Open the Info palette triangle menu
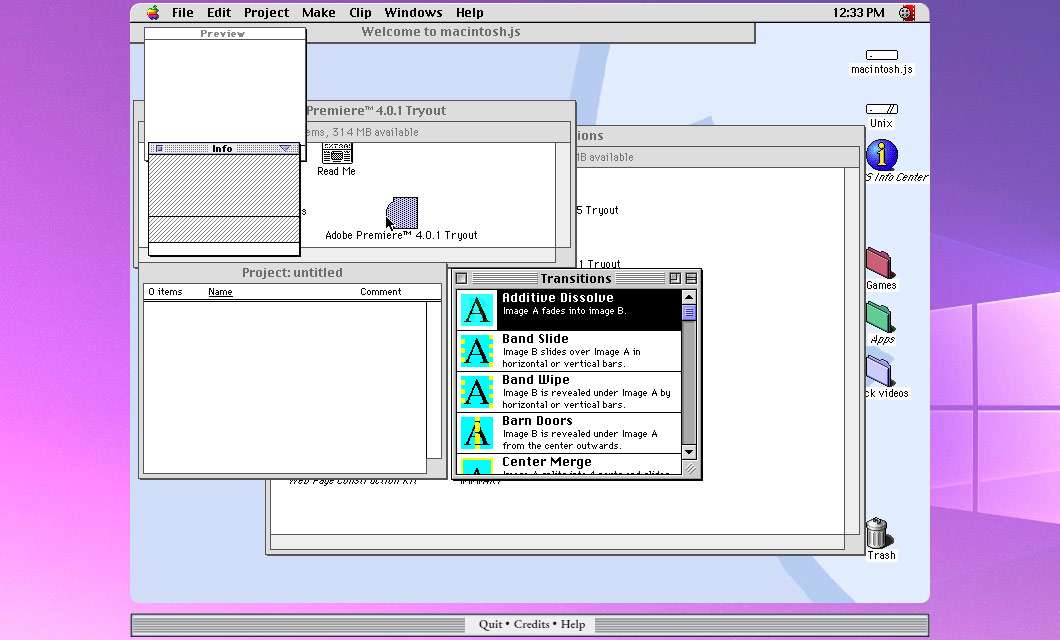 pos(285,149)
